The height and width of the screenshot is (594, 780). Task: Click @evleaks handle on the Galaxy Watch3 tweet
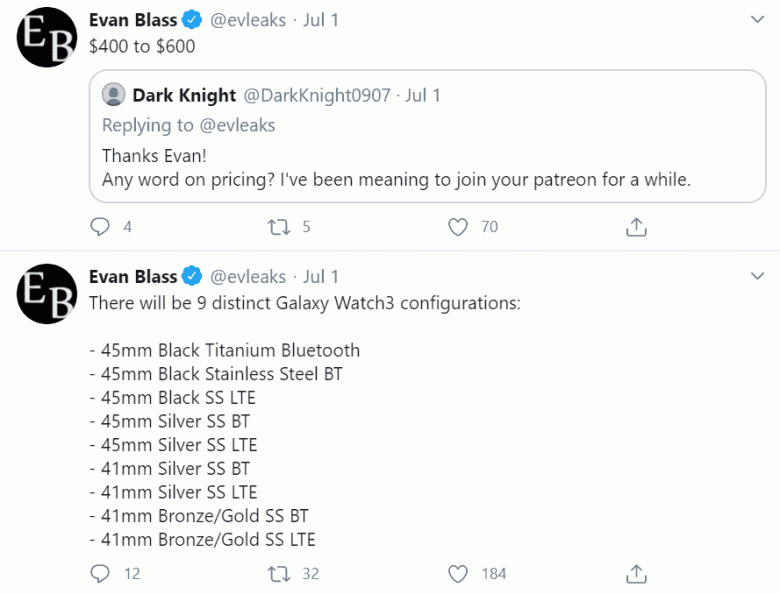coord(247,276)
